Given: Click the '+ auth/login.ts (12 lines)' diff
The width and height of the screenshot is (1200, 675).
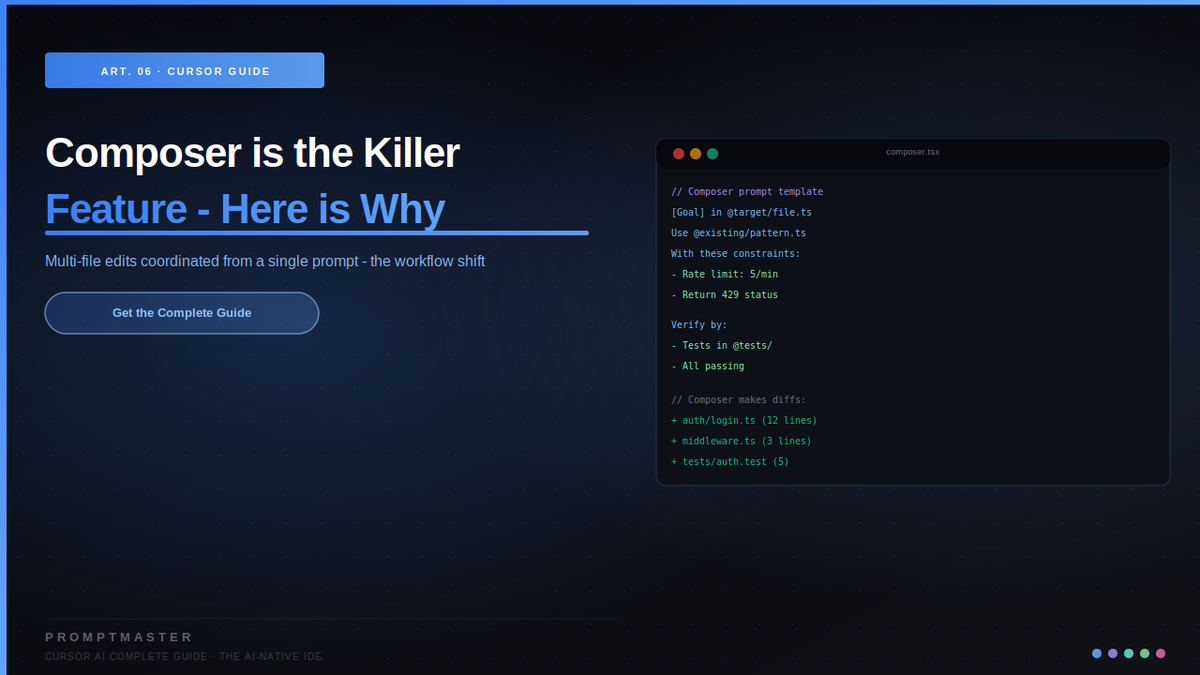Looking at the screenshot, I should (x=744, y=420).
